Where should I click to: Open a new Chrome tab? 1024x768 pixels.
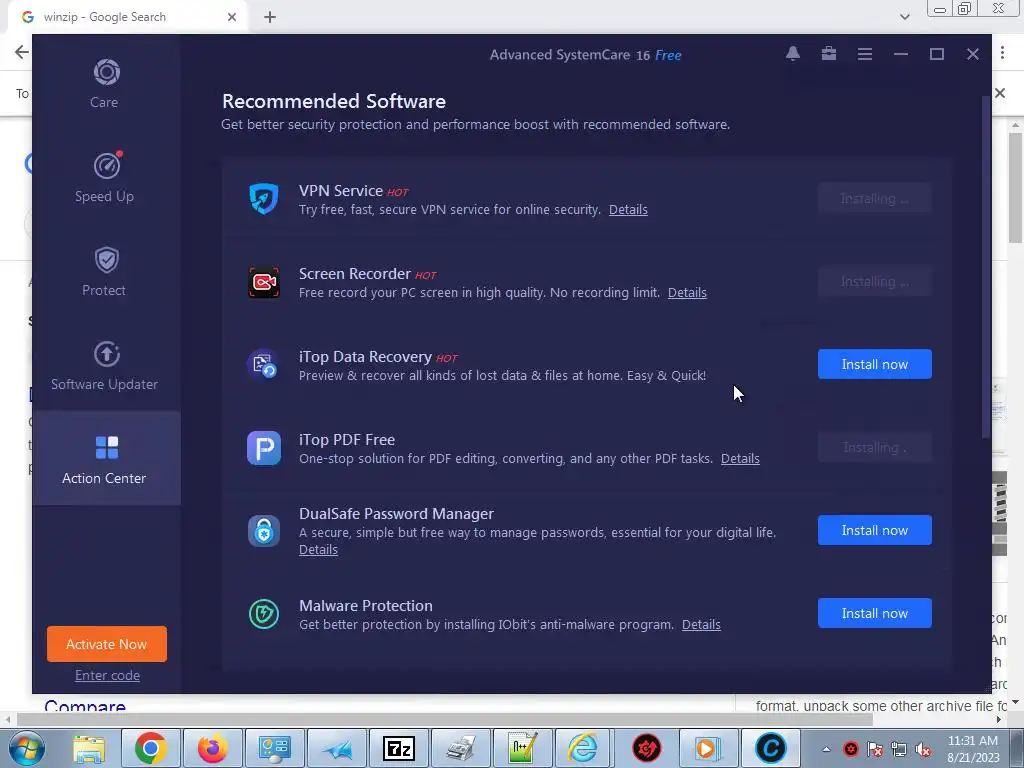pyautogui.click(x=270, y=18)
